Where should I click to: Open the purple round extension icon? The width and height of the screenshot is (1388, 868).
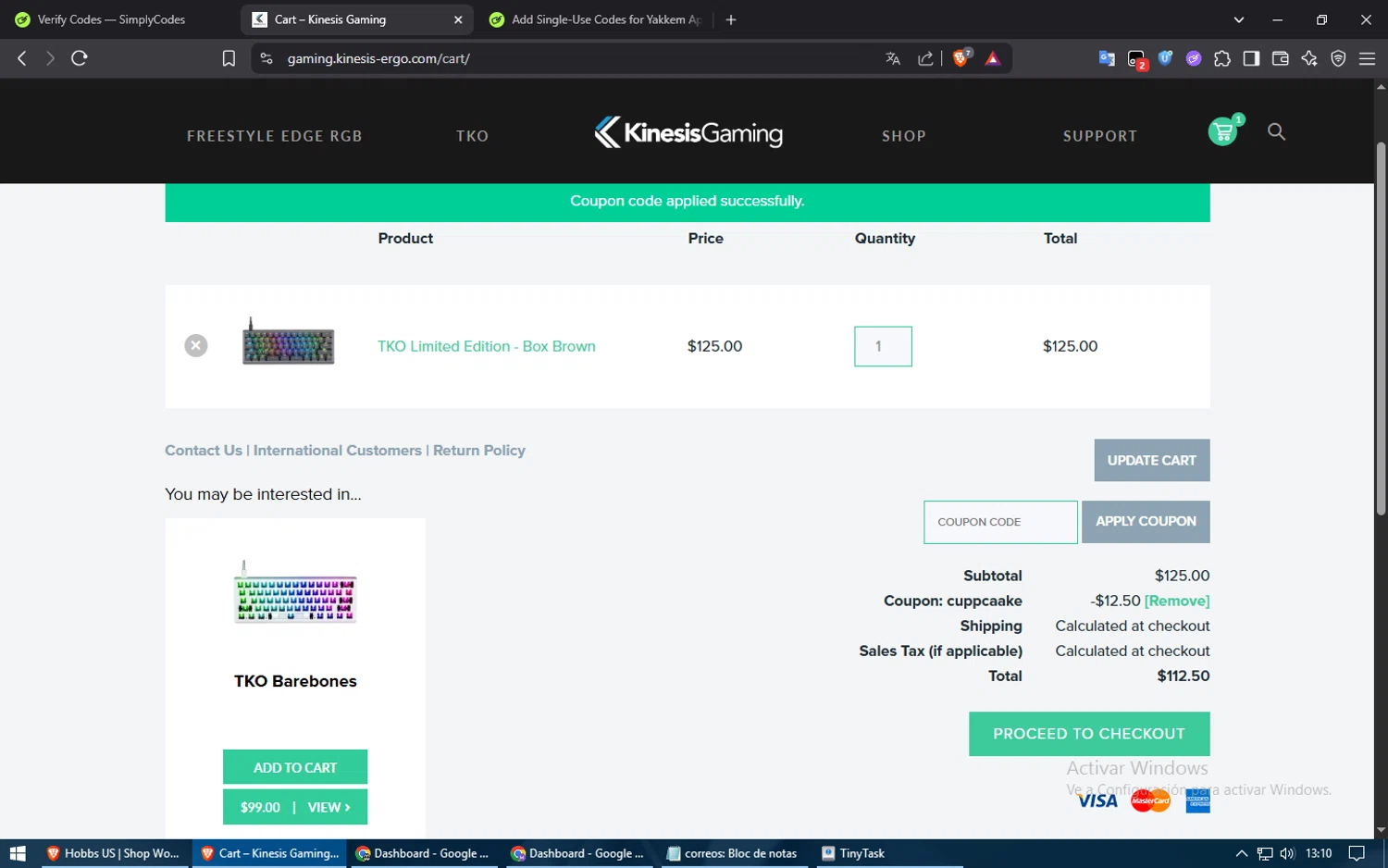coord(1194,58)
